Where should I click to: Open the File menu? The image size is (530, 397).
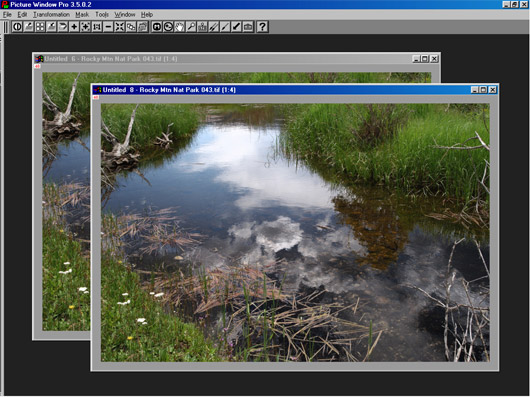point(7,15)
